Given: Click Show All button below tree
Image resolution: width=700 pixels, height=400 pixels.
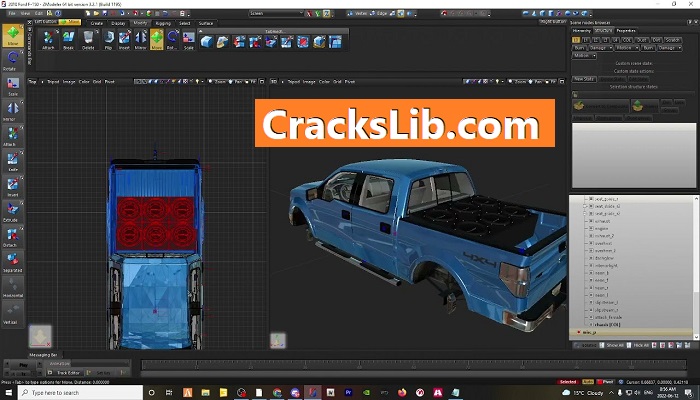Looking at the screenshot, I should [x=612, y=345].
